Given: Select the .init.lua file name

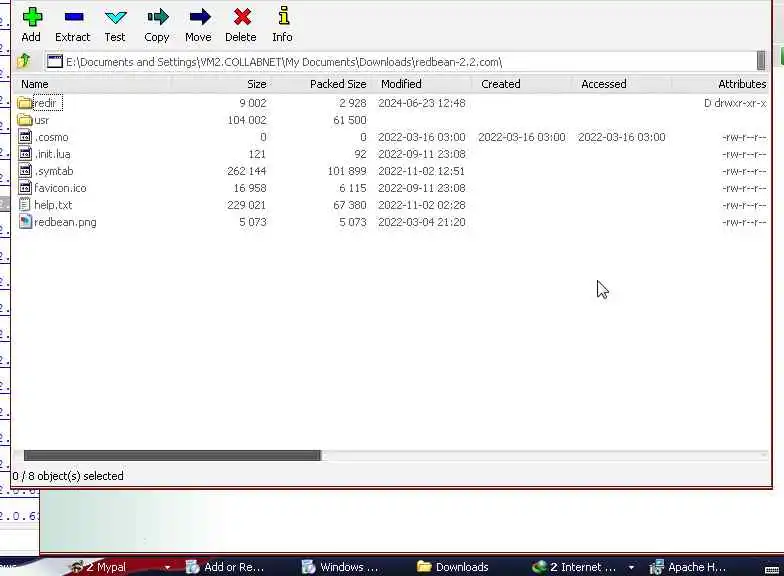Looking at the screenshot, I should [52, 154].
